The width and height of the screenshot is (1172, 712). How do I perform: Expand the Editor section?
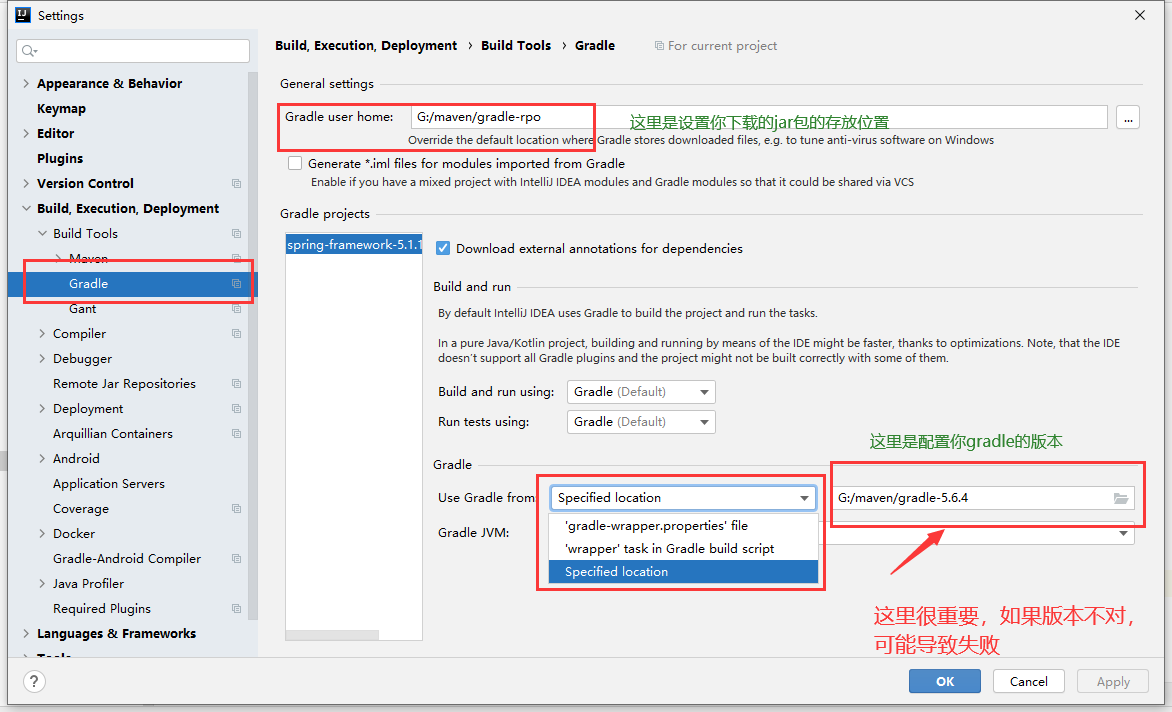tap(26, 134)
